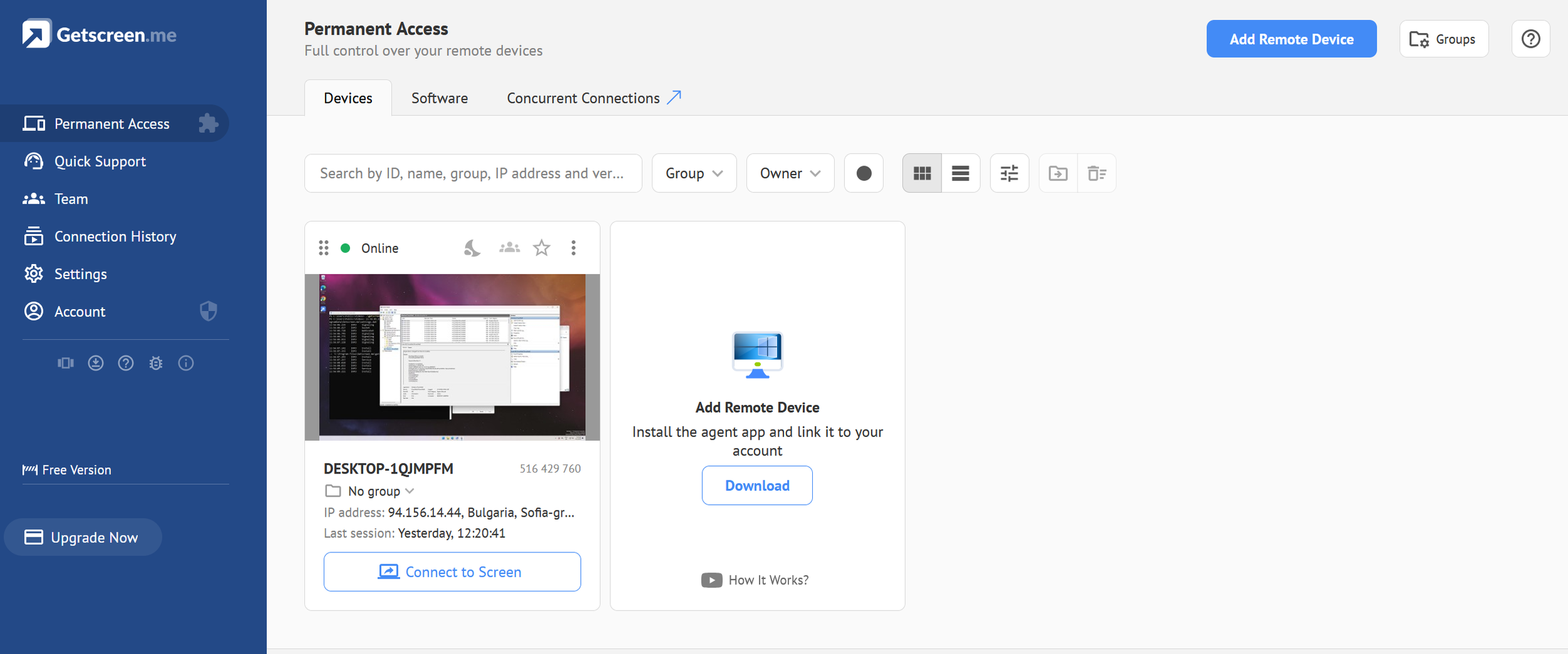The height and width of the screenshot is (654, 1568).
Task: Mark DESKTOP-1QJMPFM as favorite with star
Action: 542,248
